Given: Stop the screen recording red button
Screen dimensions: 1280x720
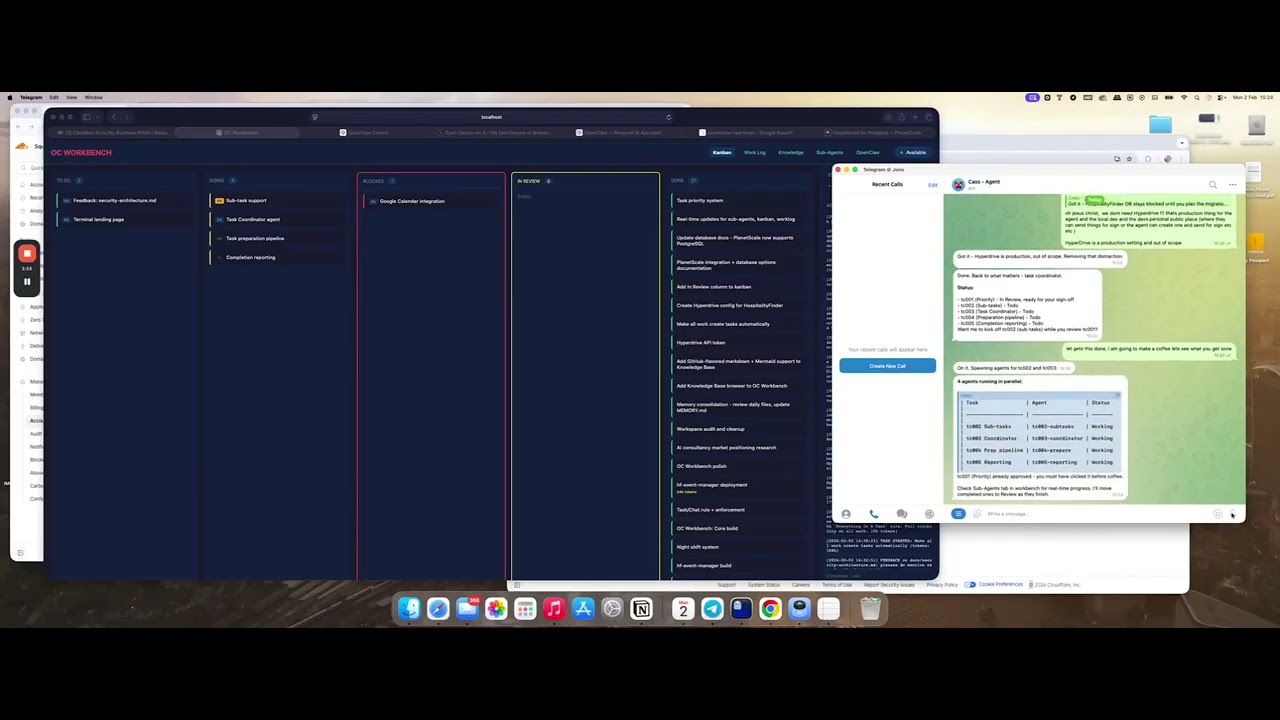Looking at the screenshot, I should click(x=27, y=253).
